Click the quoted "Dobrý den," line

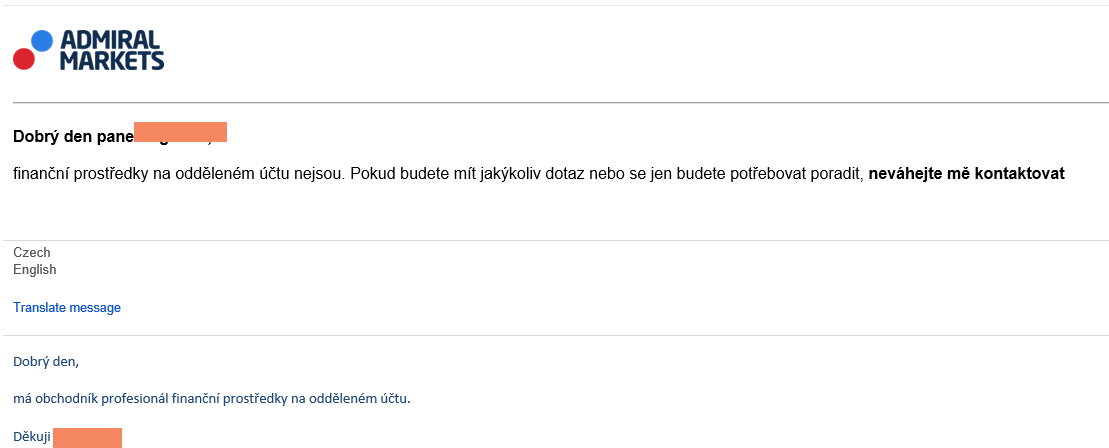[x=45, y=361]
